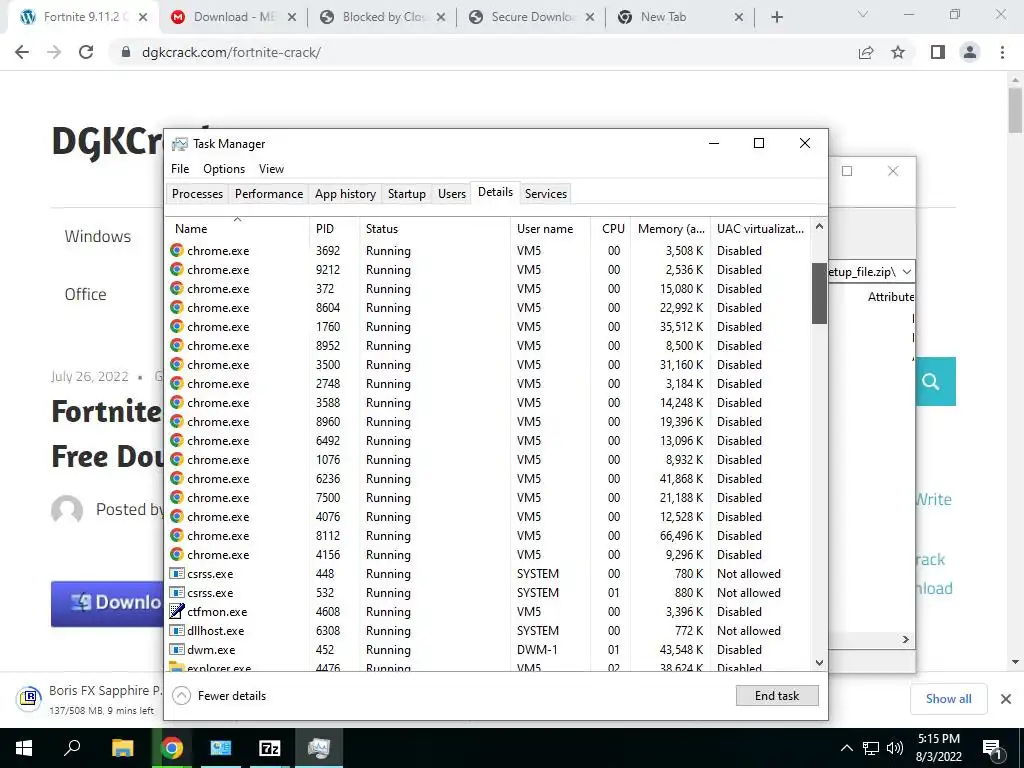Image resolution: width=1024 pixels, height=768 pixels.
Task: Sort by Memory column header
Action: pos(671,229)
